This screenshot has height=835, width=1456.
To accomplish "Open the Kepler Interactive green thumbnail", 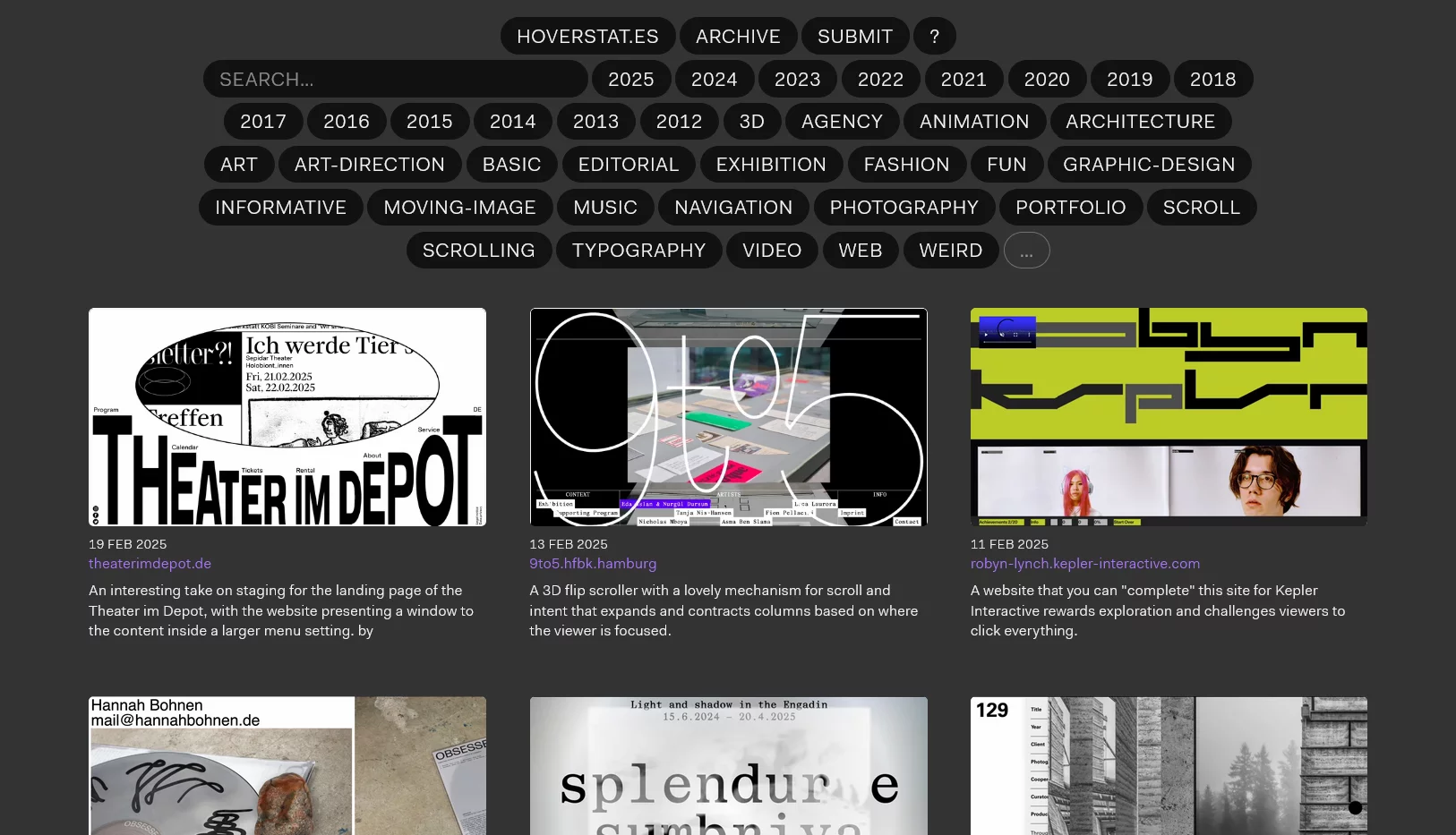I will pyautogui.click(x=1169, y=417).
